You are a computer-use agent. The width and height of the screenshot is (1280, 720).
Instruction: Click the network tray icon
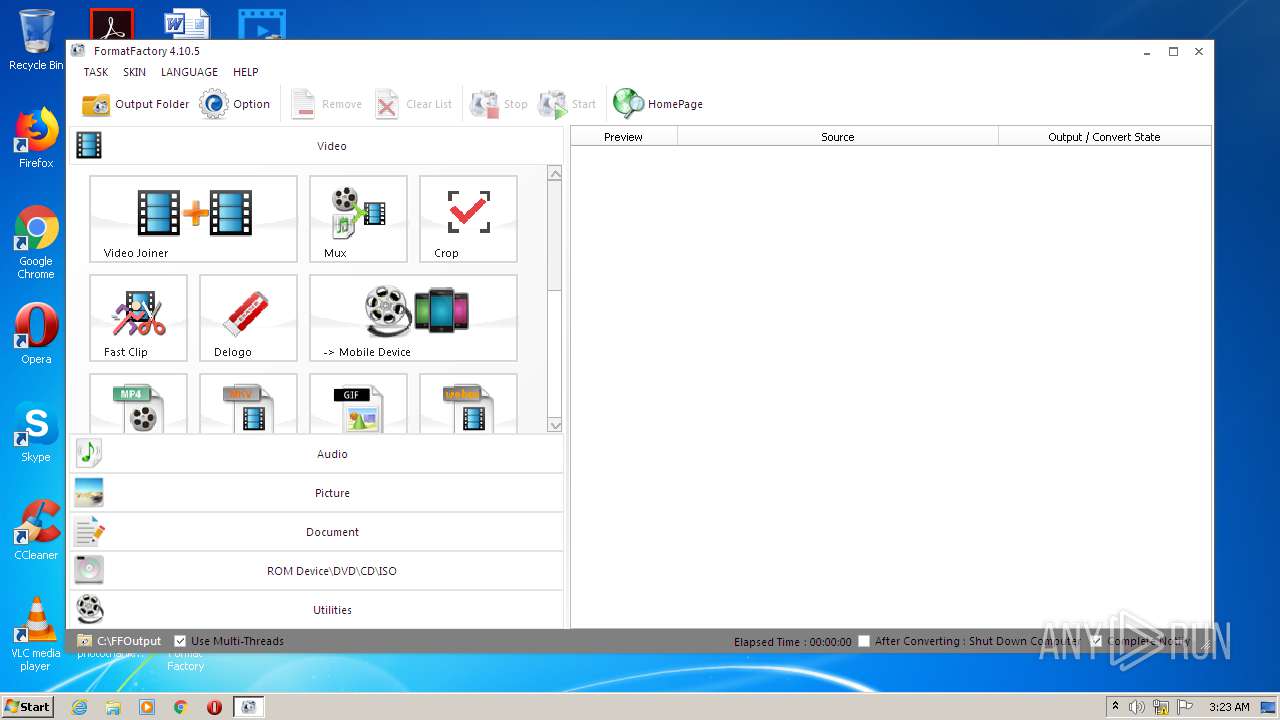point(1161,707)
